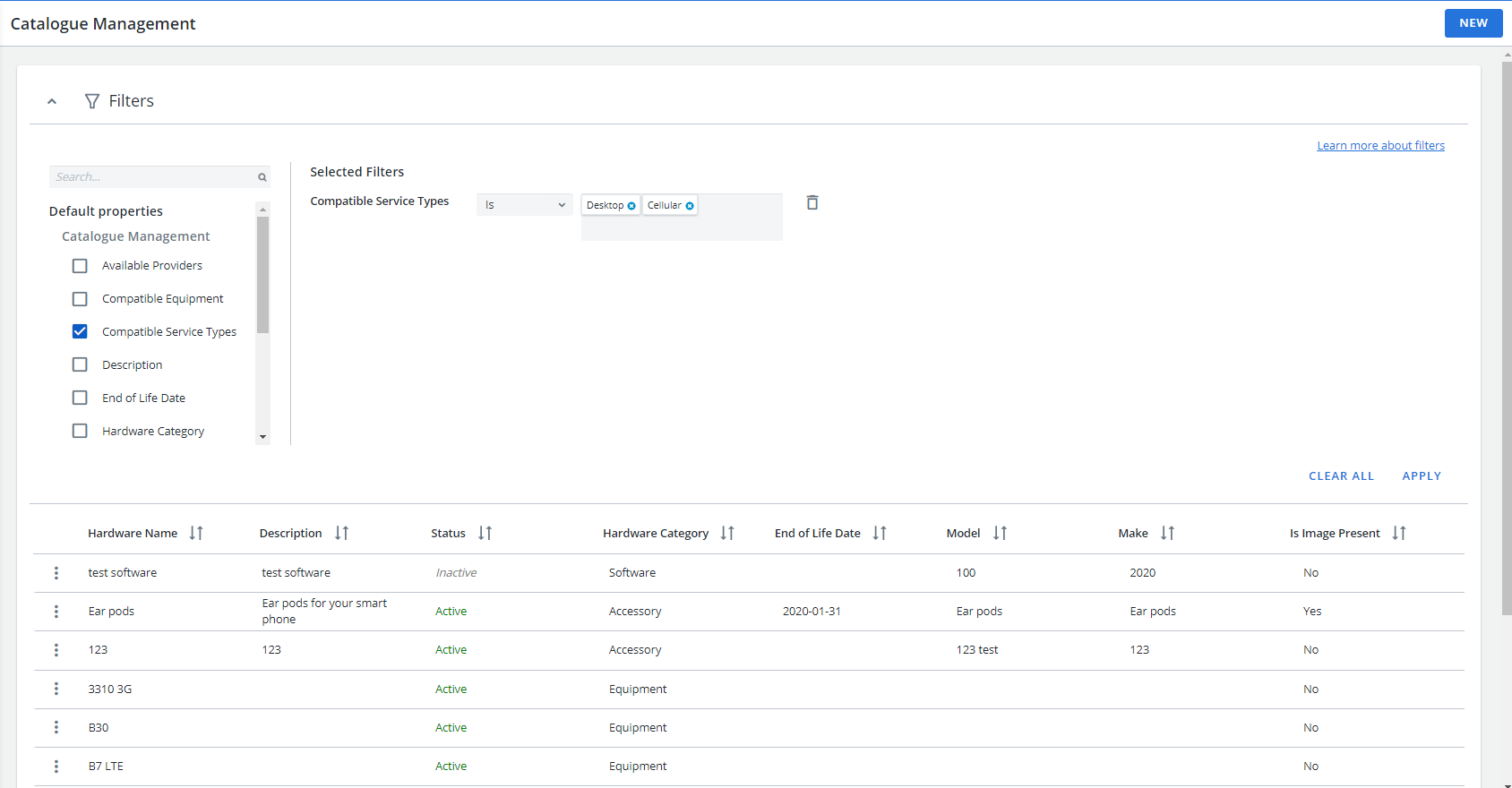Open row menu for Ear pods
This screenshot has height=788, width=1512.
tap(56, 612)
